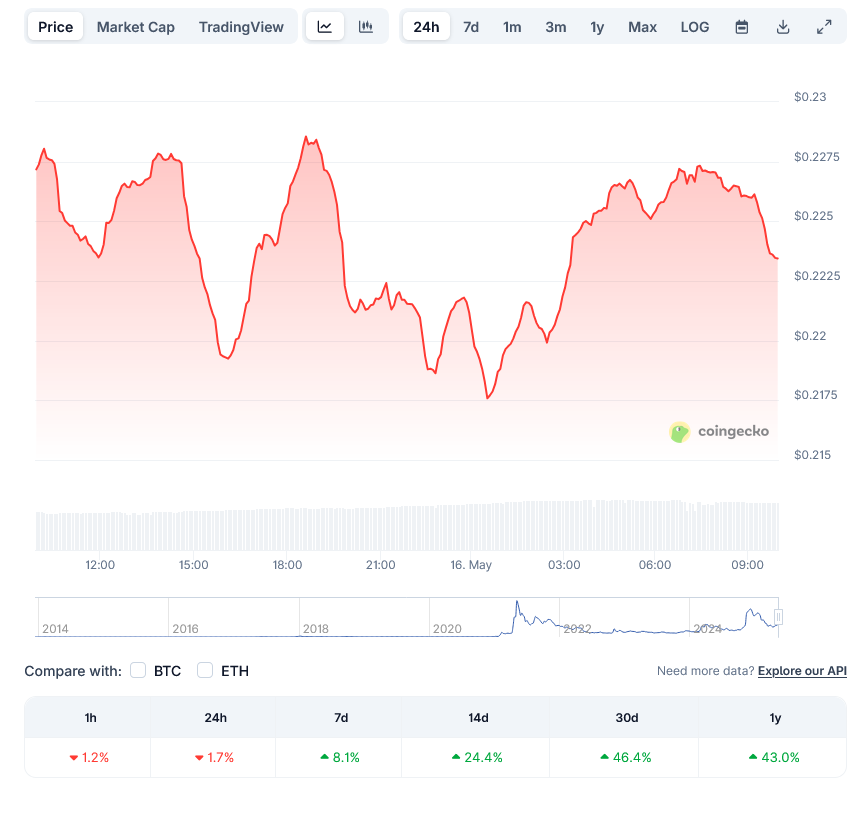This screenshot has width=847, height=826.
Task: Select the 7d time range
Action: 470,26
